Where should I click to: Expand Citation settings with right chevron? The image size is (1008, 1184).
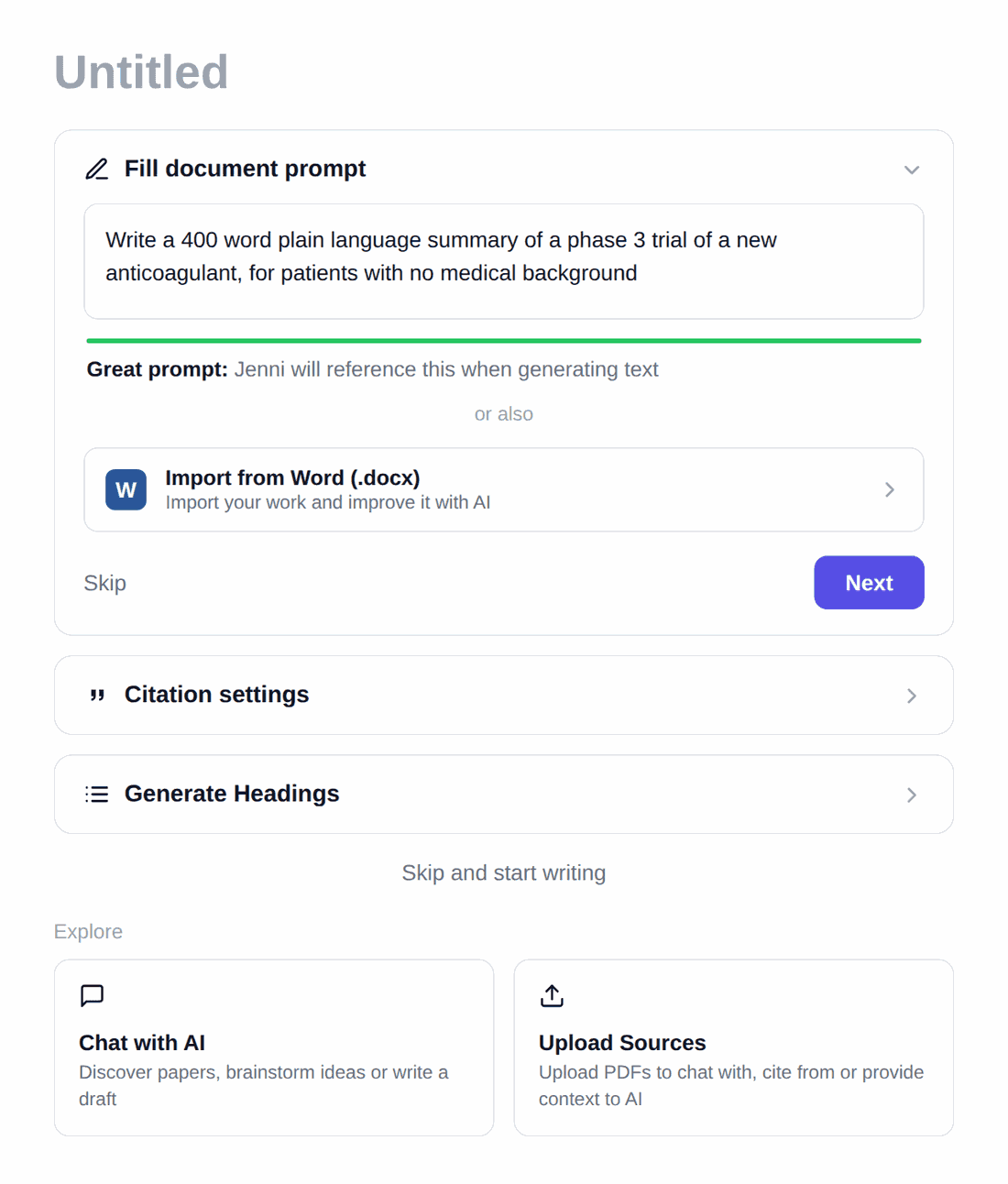[x=912, y=696]
